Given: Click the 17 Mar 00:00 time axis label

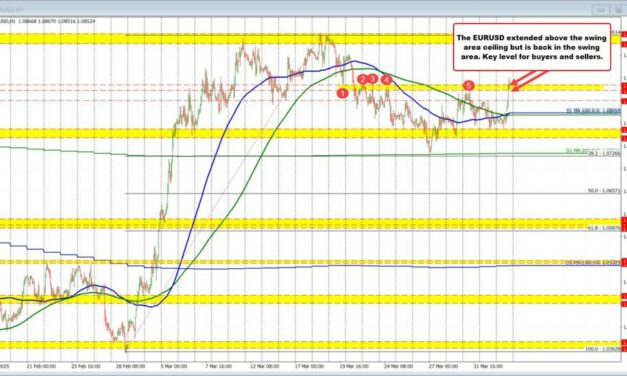Looking at the screenshot, I should click(309, 366).
